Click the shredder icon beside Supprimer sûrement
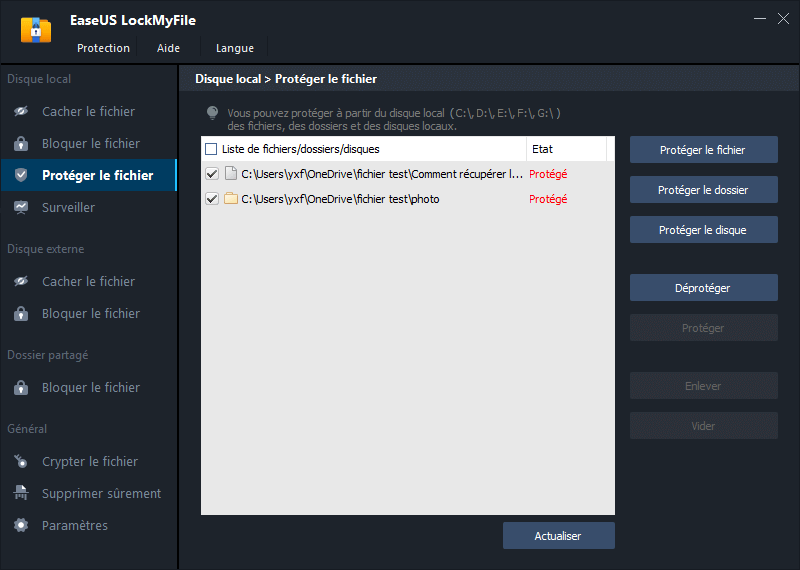This screenshot has height=570, width=800. [x=21, y=493]
